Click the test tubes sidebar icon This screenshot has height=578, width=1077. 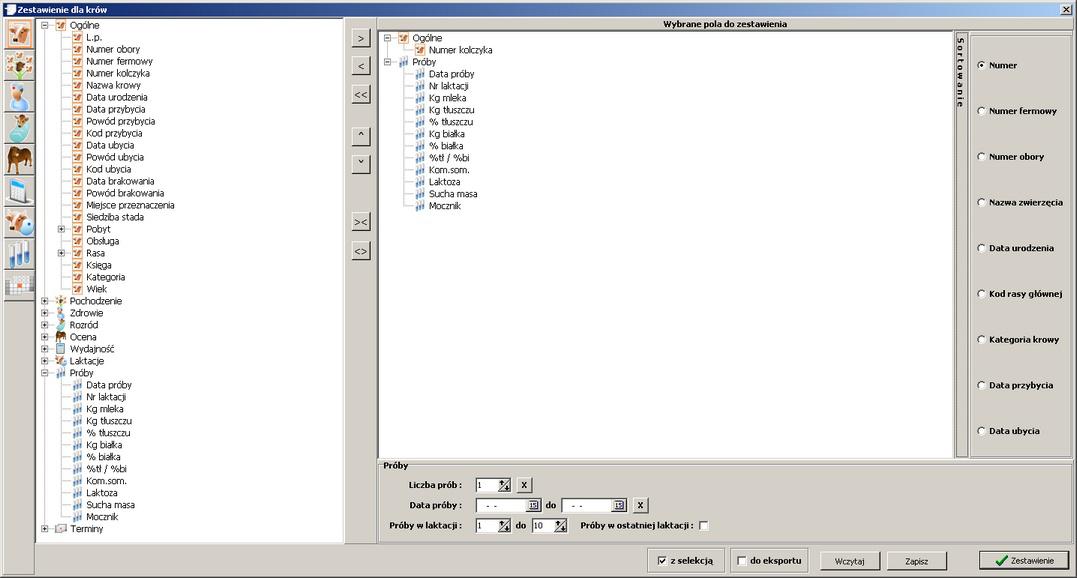(19, 254)
